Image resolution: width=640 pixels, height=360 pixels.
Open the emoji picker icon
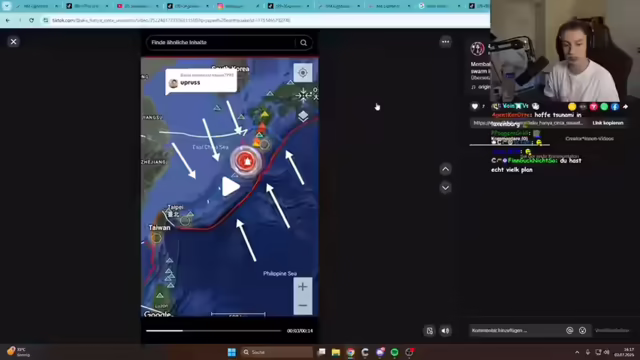tap(582, 331)
